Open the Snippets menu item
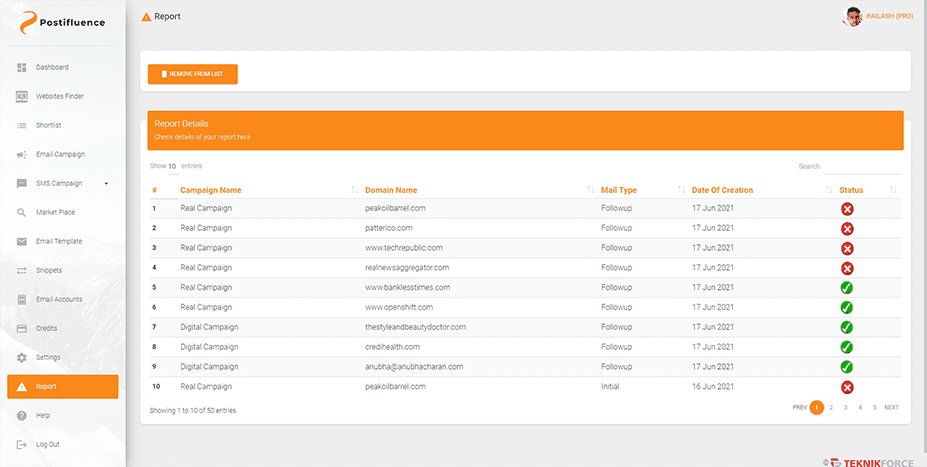Screen dimensions: 927x467 49,270
